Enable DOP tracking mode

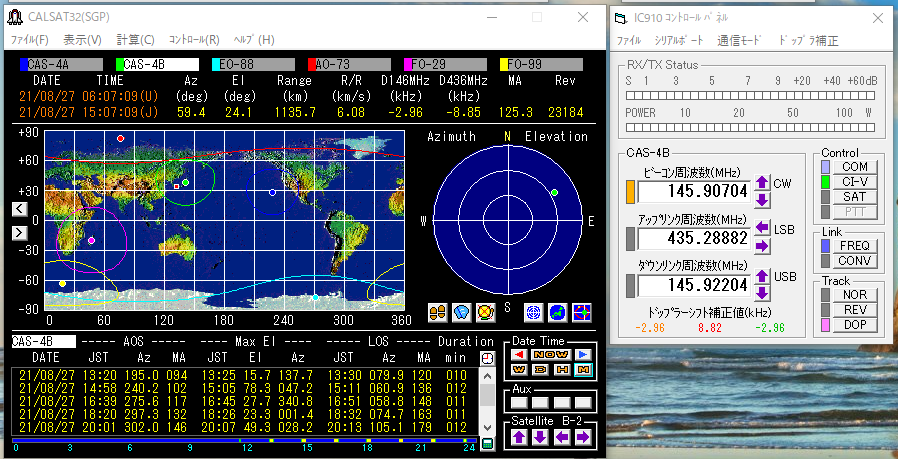point(854,325)
